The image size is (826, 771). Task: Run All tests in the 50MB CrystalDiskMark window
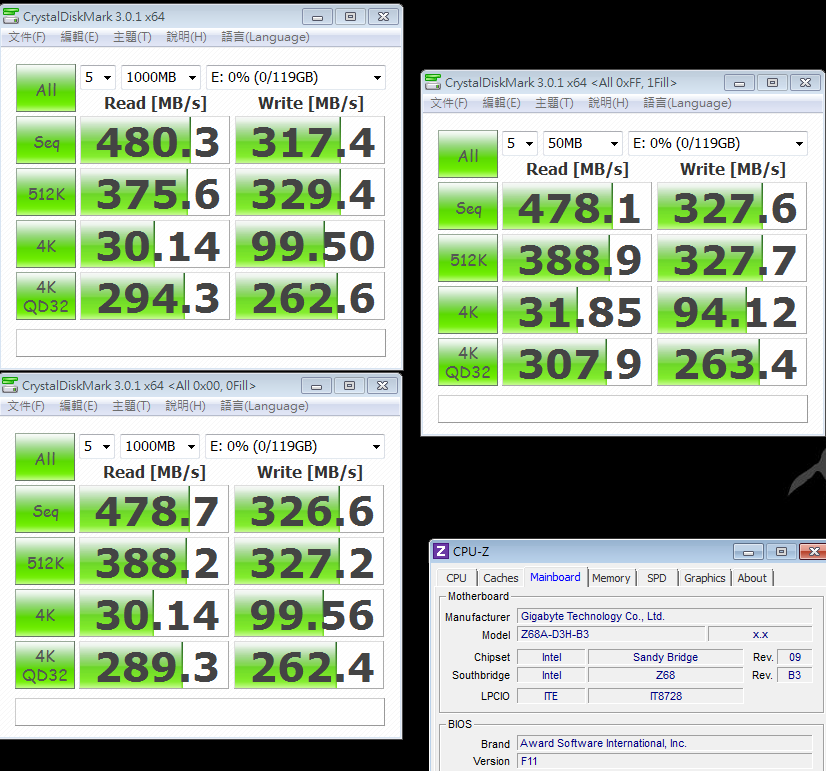[468, 154]
